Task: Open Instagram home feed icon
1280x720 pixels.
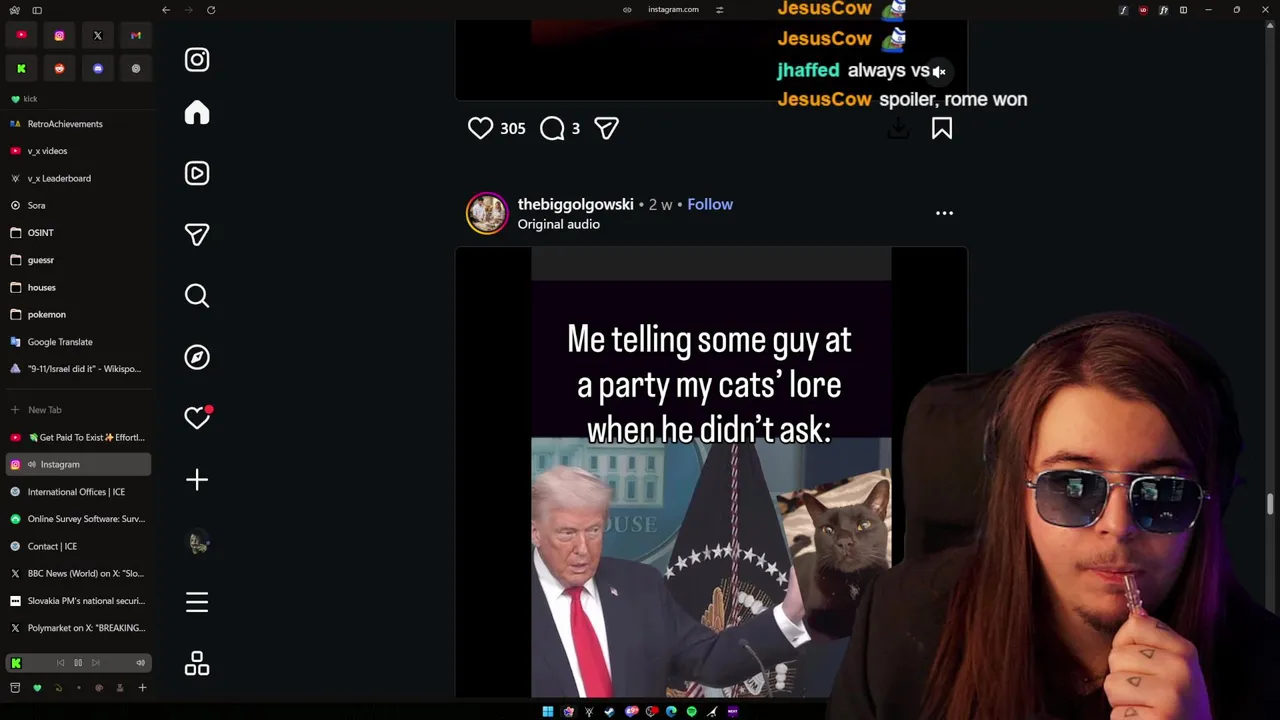Action: click(x=197, y=113)
